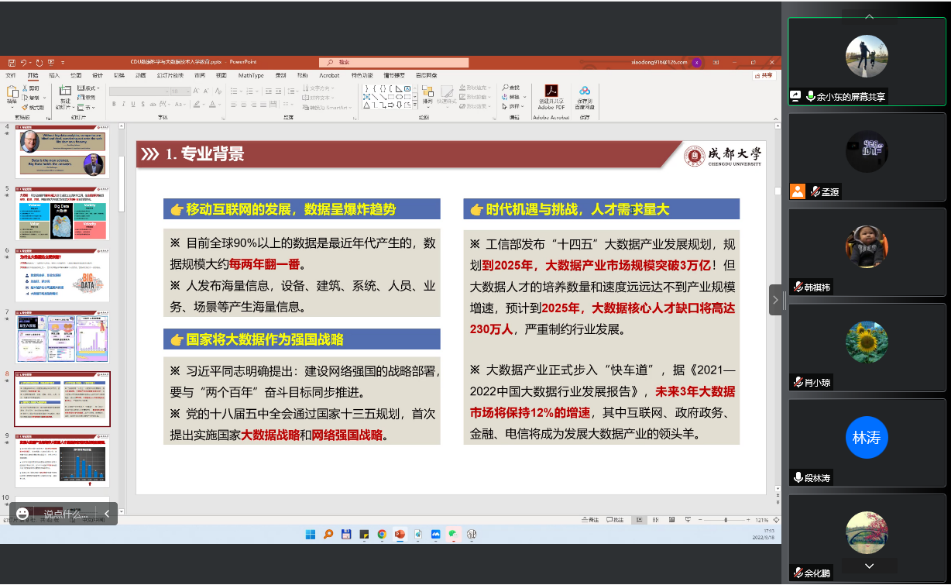The image size is (951, 585).
Task: Open the Insert ribbon tab
Action: (x=55, y=75)
